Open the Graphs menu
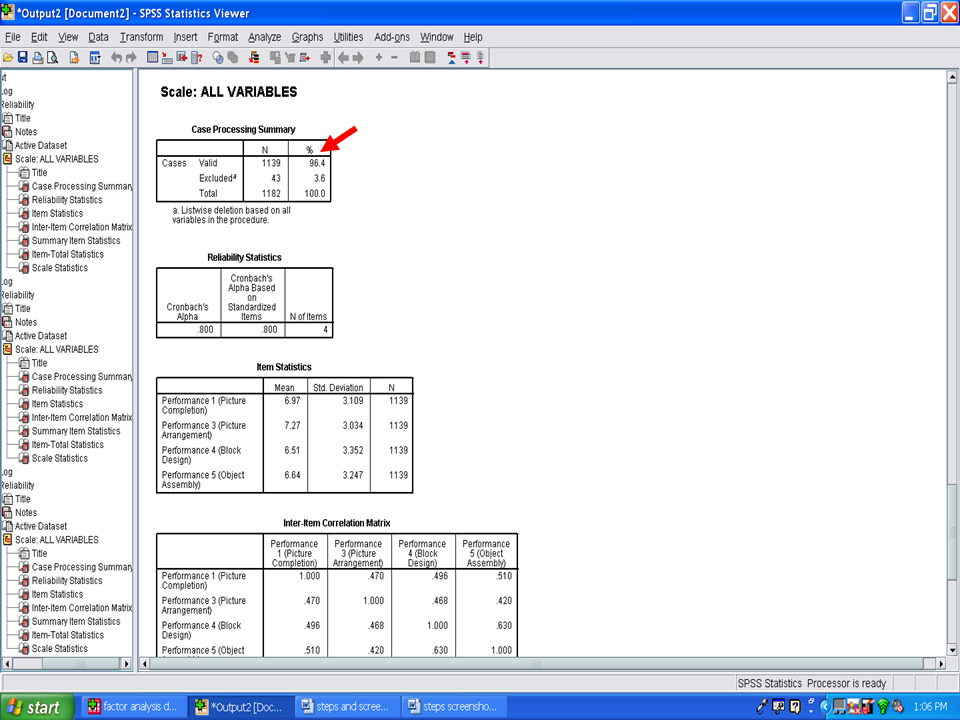 coord(307,37)
